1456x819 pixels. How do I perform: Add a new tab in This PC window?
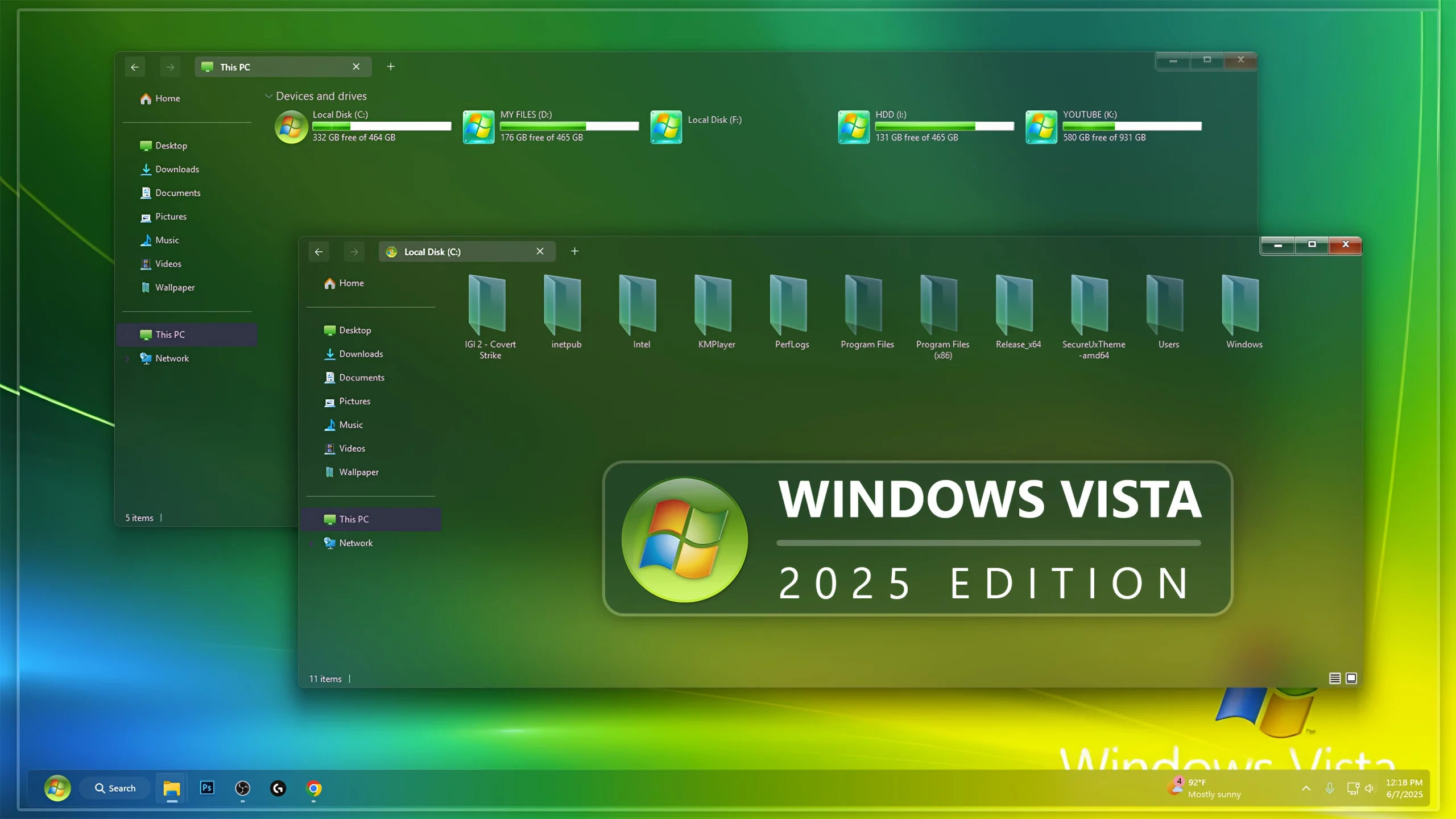(x=391, y=67)
